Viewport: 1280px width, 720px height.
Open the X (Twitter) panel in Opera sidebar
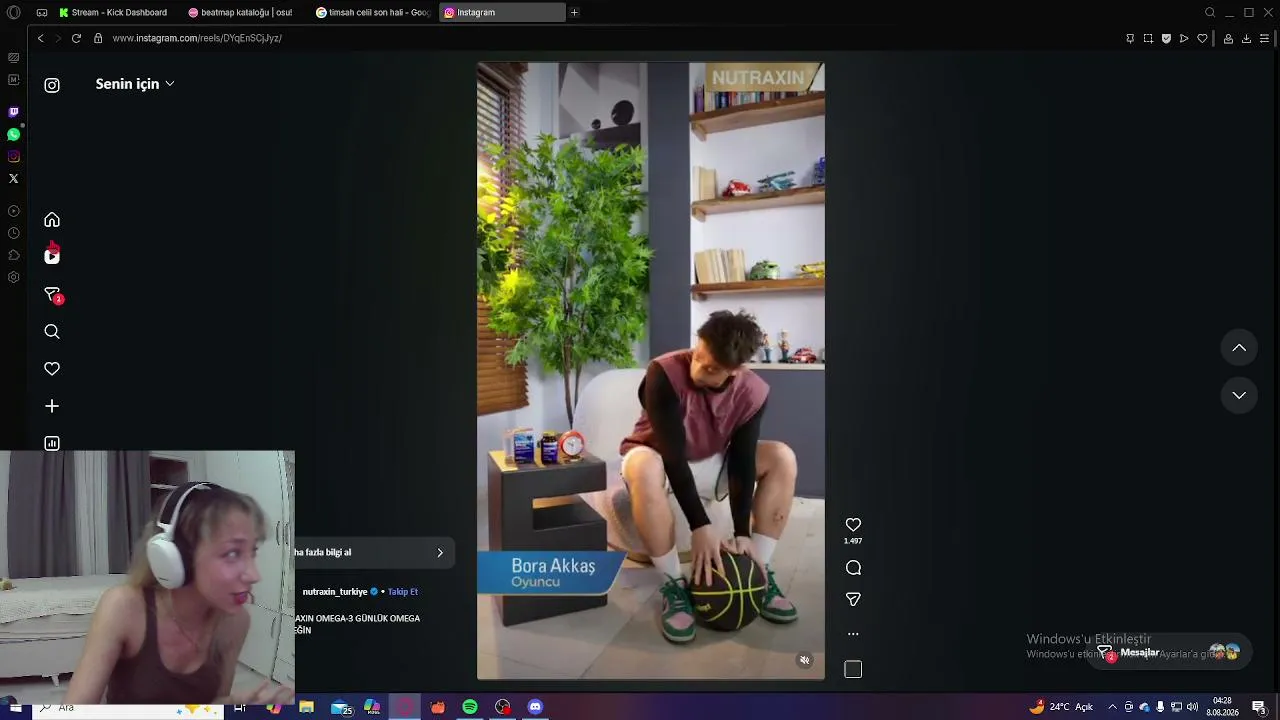coord(13,178)
